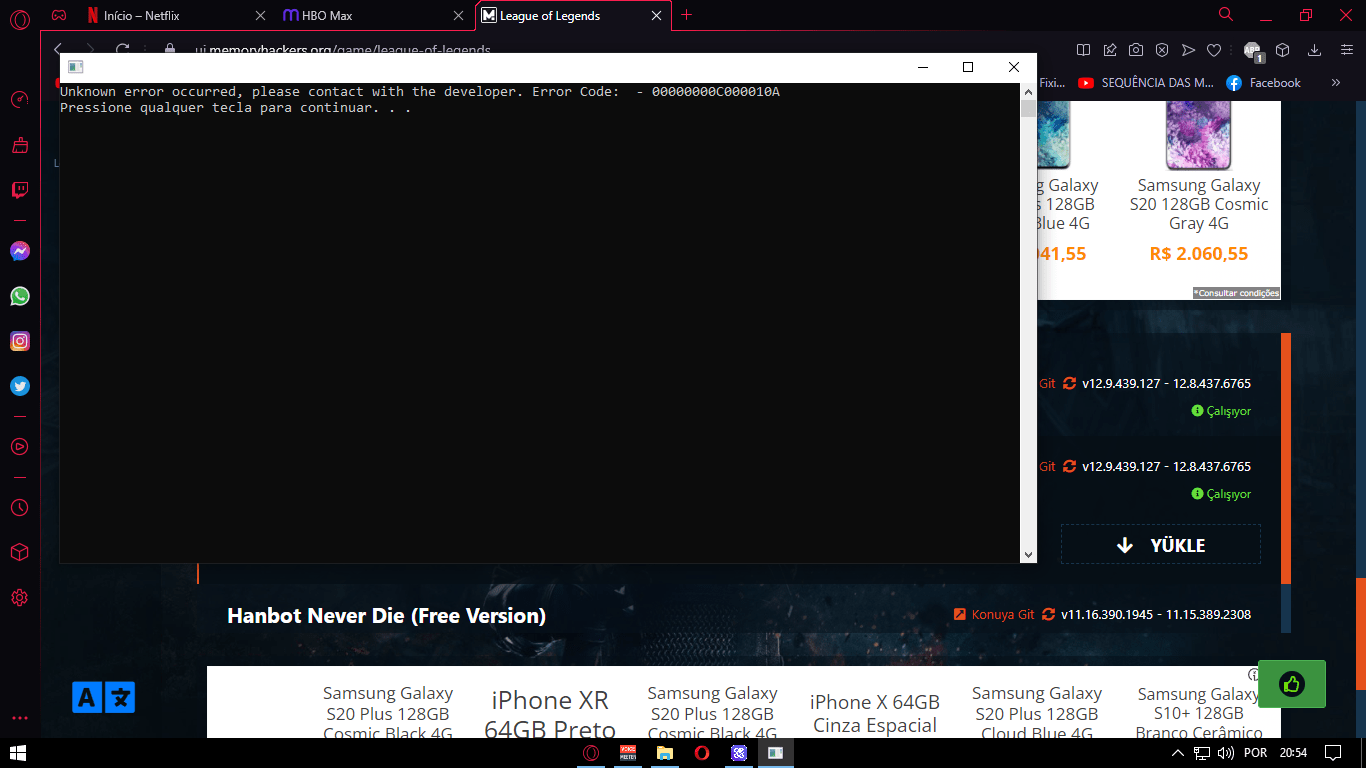Open History clock icon in sidebar

pyautogui.click(x=20, y=508)
